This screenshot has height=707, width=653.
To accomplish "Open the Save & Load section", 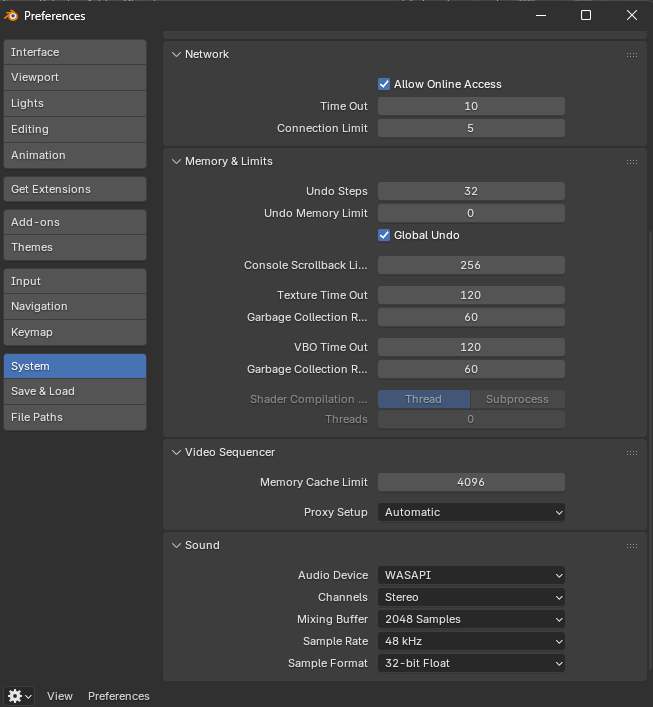I will click(75, 391).
